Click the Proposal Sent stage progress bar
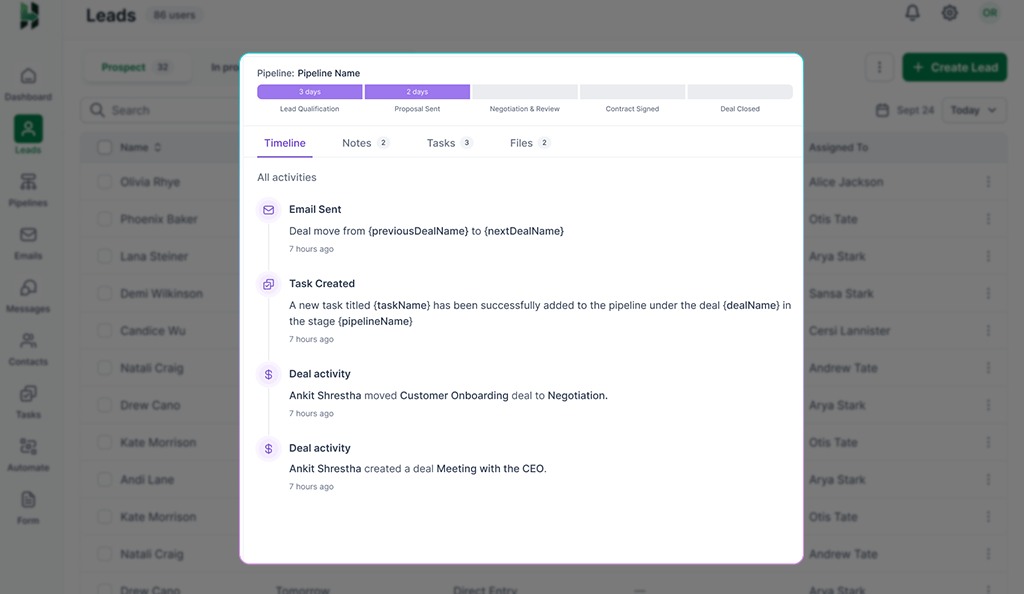The image size is (1024, 594). pos(417,91)
